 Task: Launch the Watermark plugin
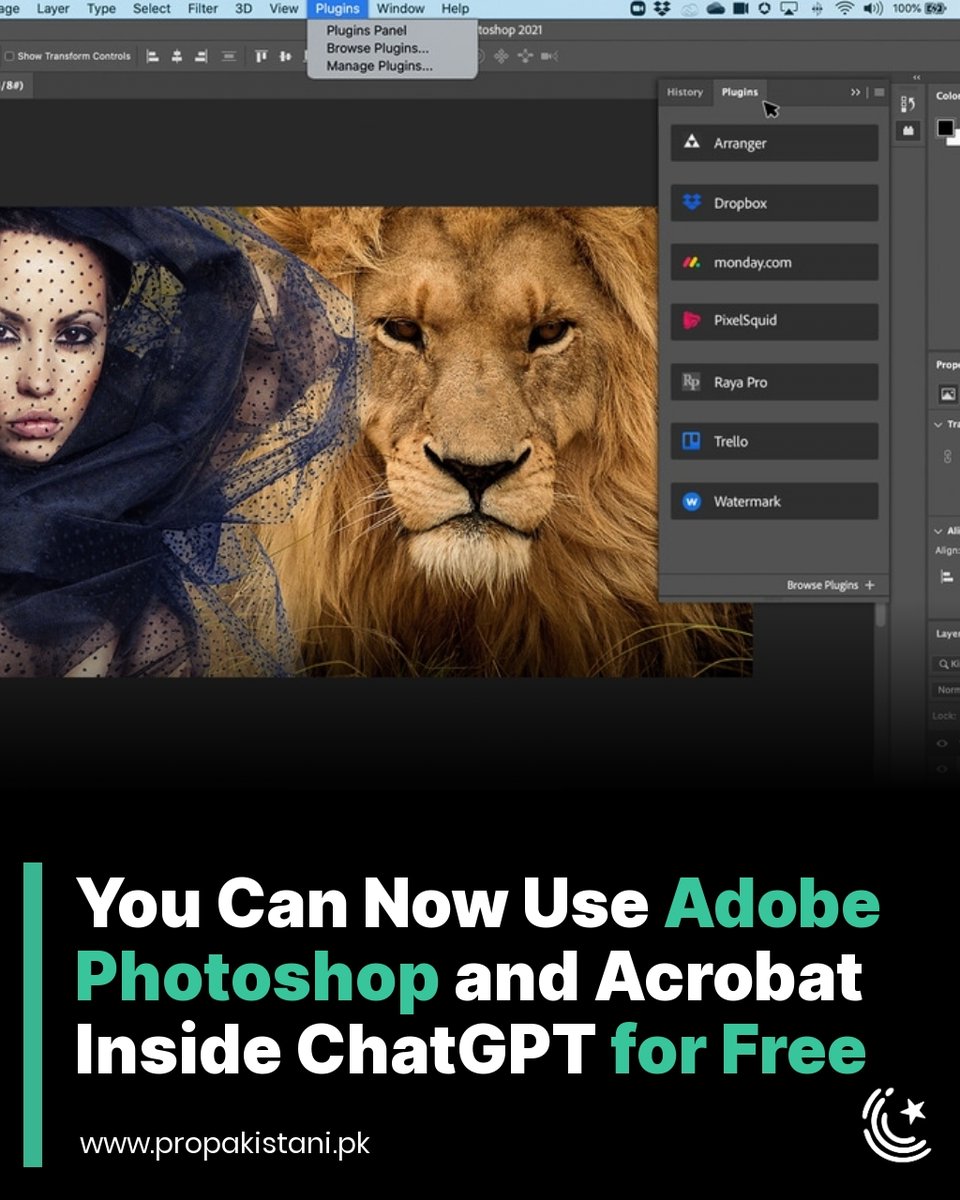(774, 501)
